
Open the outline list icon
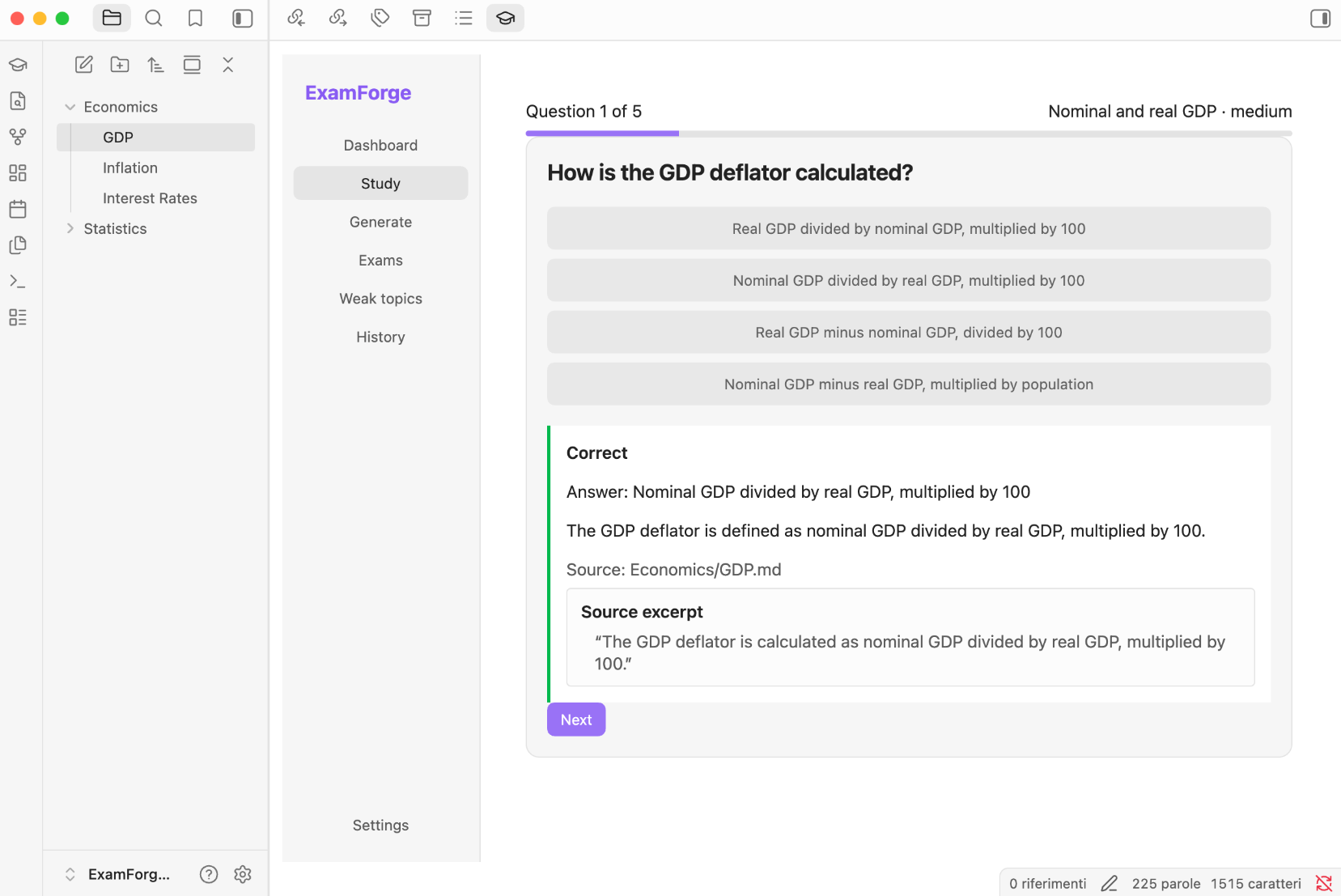click(x=464, y=18)
